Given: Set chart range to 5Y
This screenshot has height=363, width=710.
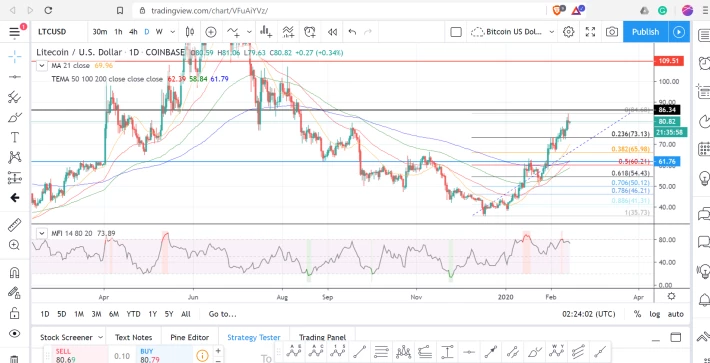Looking at the screenshot, I should click(x=169, y=314).
